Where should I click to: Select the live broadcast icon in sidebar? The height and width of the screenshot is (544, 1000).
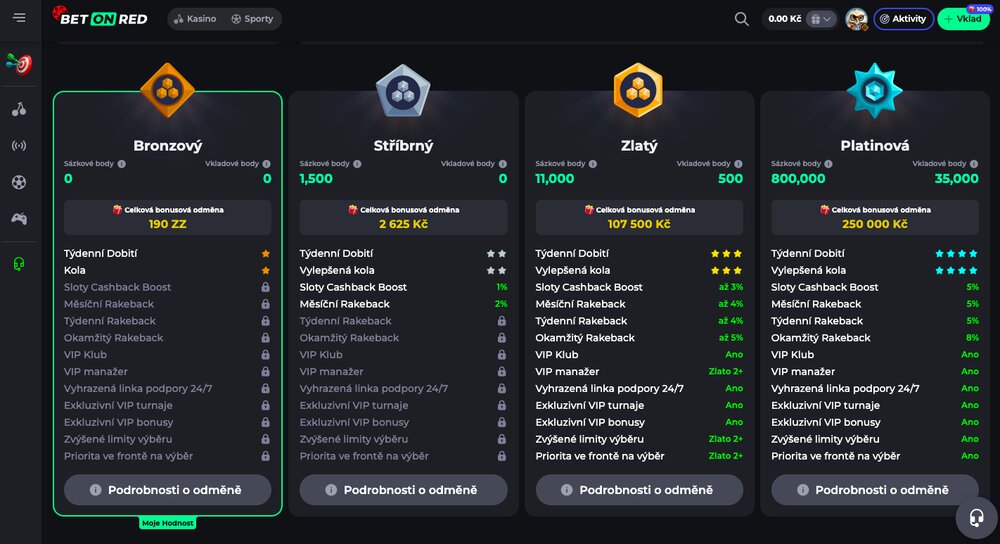[x=19, y=146]
